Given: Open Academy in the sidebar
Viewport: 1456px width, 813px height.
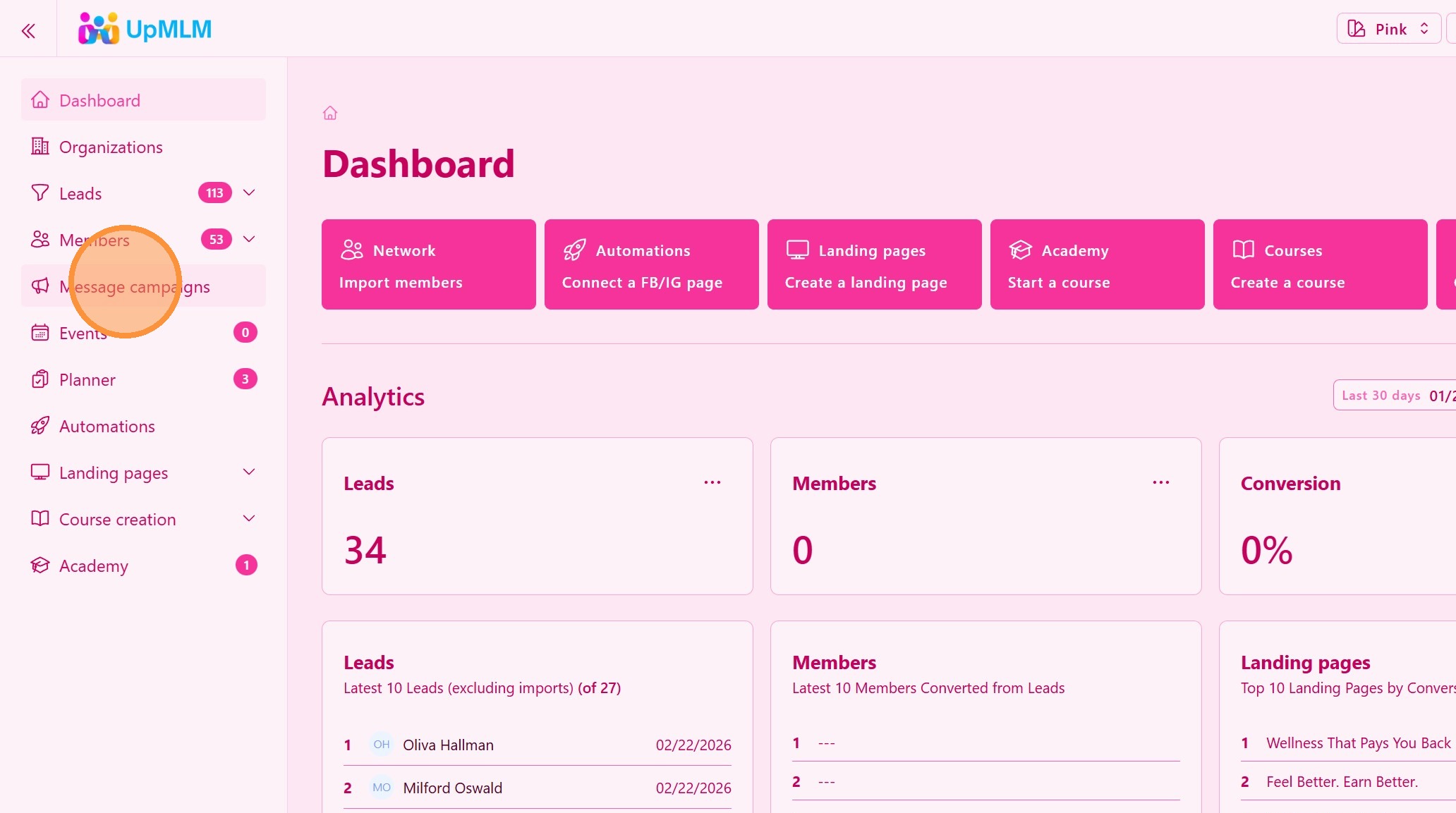Looking at the screenshot, I should tap(93, 566).
